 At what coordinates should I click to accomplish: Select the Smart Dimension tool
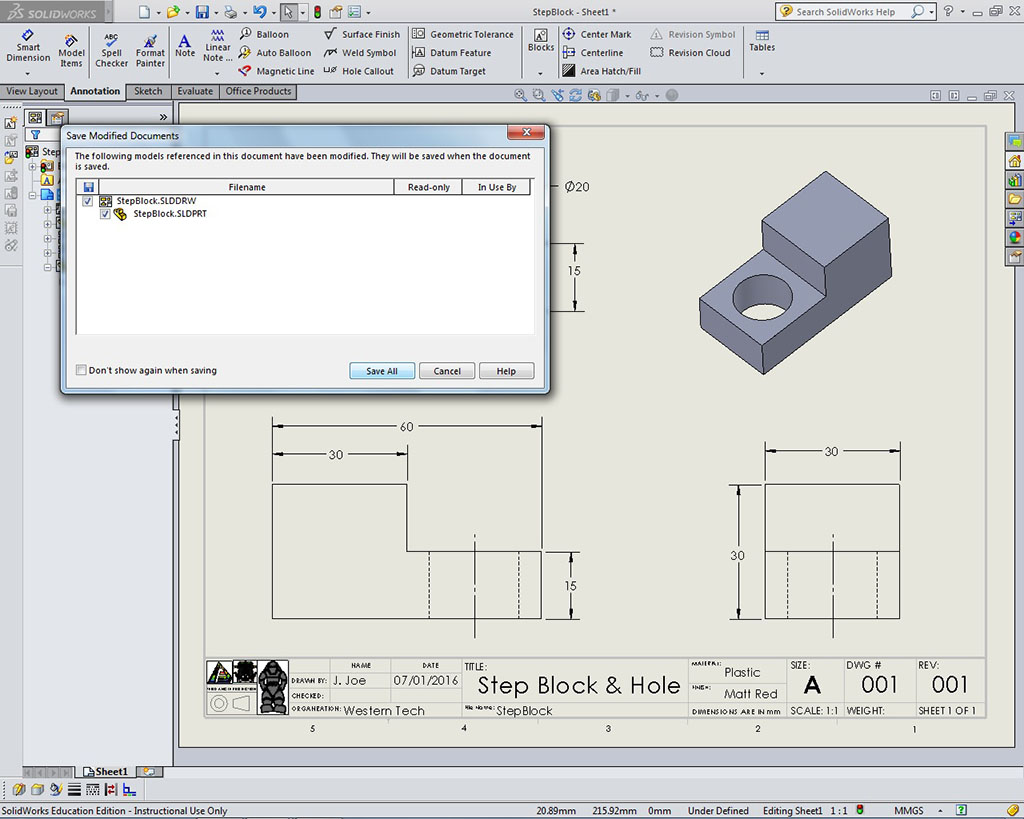(x=28, y=46)
